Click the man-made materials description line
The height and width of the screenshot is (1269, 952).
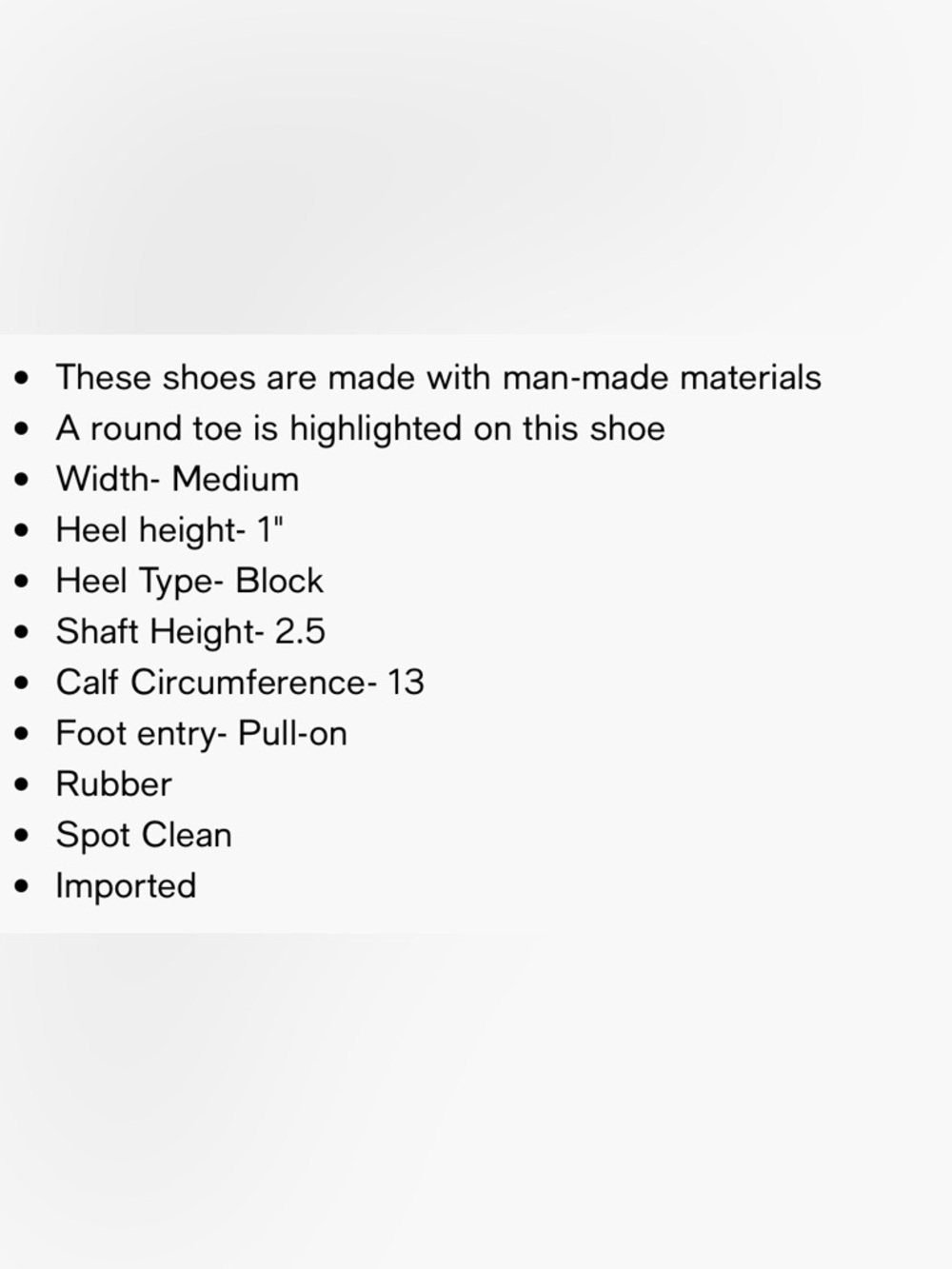438,378
